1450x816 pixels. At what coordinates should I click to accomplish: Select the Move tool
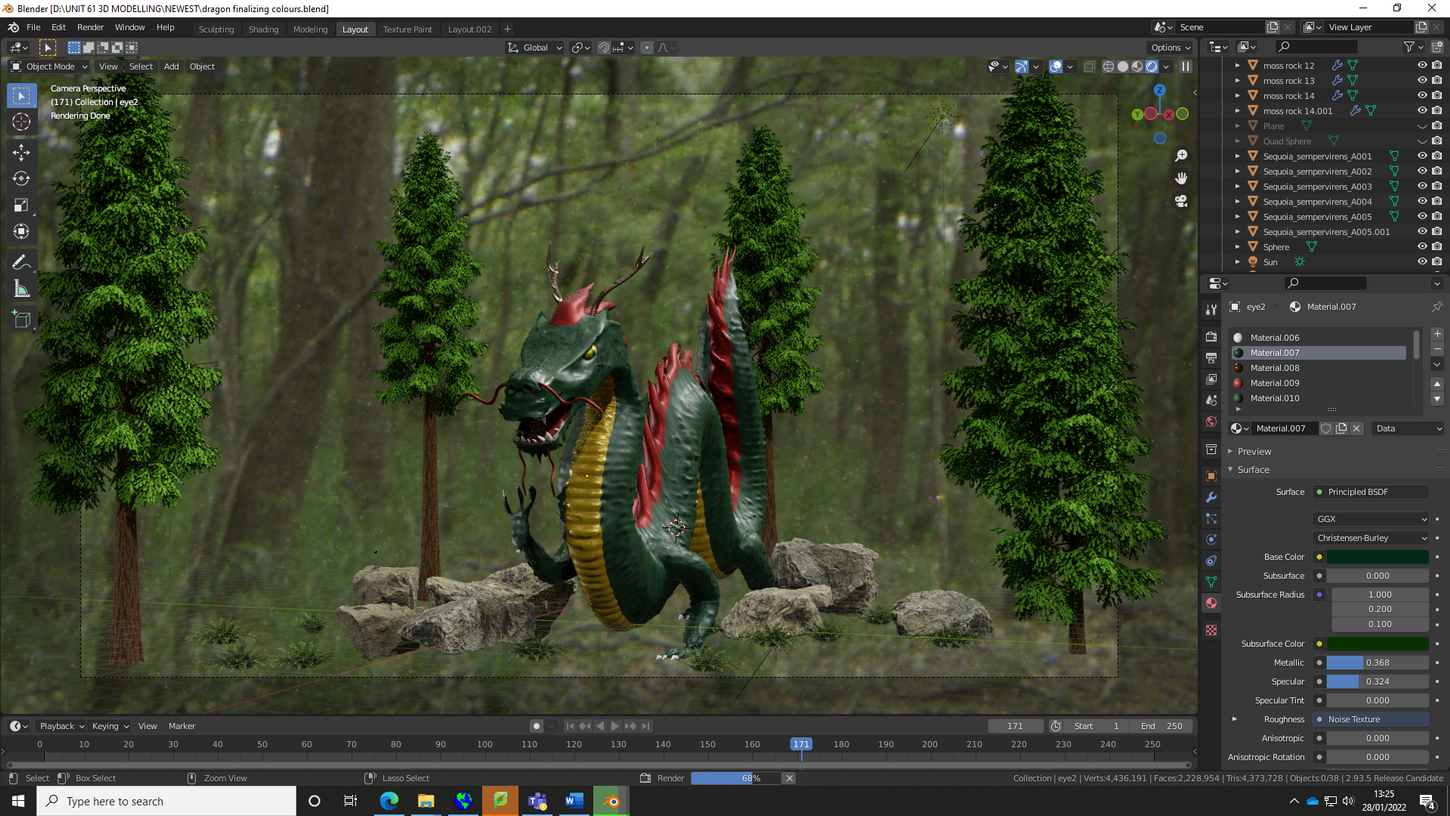21,152
